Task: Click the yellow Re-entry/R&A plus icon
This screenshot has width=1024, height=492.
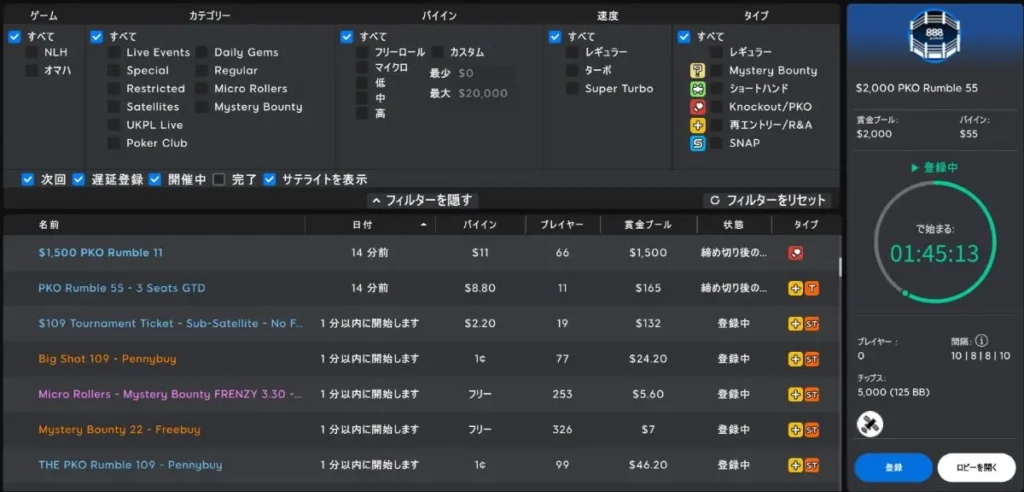Action: [x=697, y=125]
